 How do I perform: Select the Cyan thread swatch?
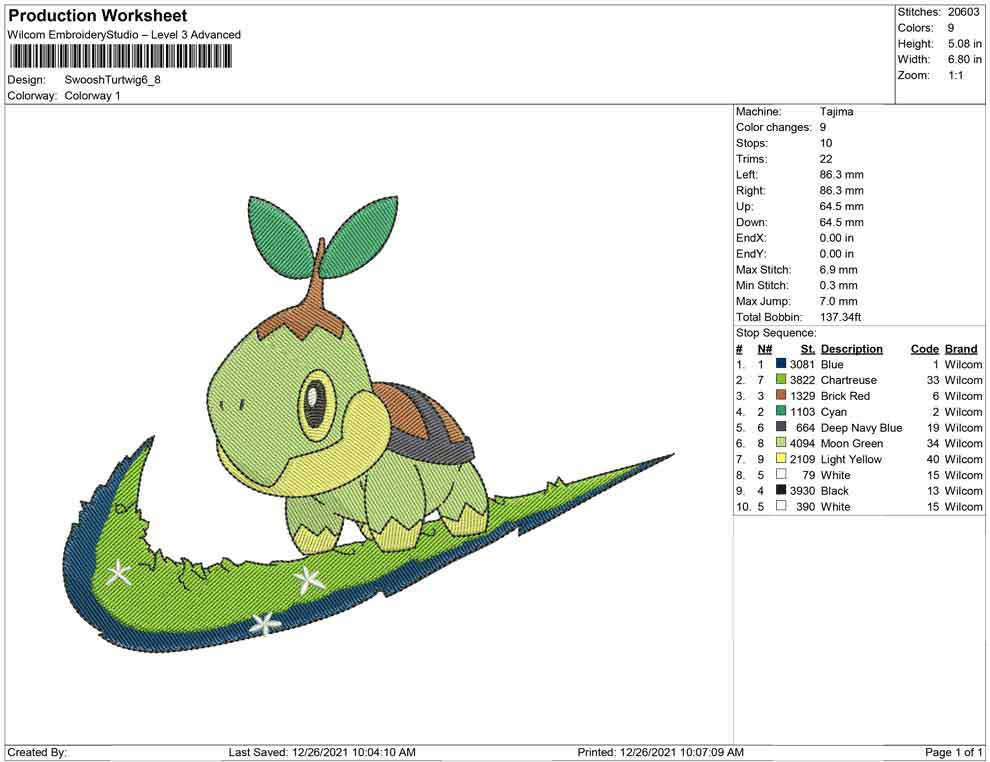coord(781,411)
